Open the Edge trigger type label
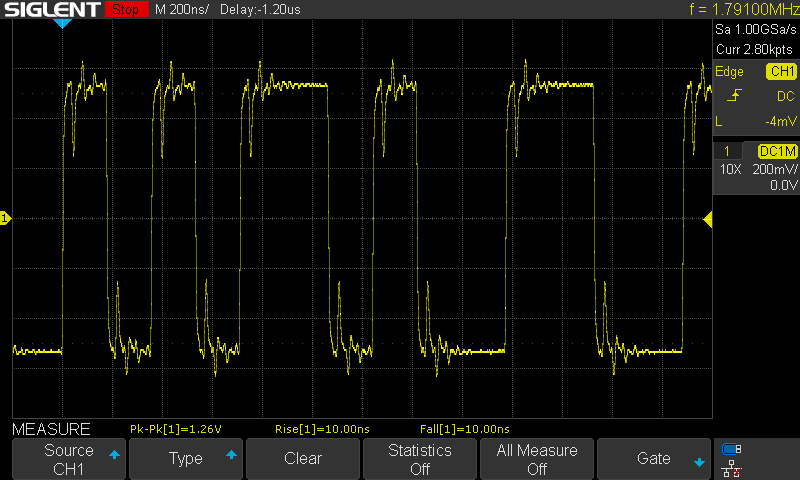 point(729,72)
